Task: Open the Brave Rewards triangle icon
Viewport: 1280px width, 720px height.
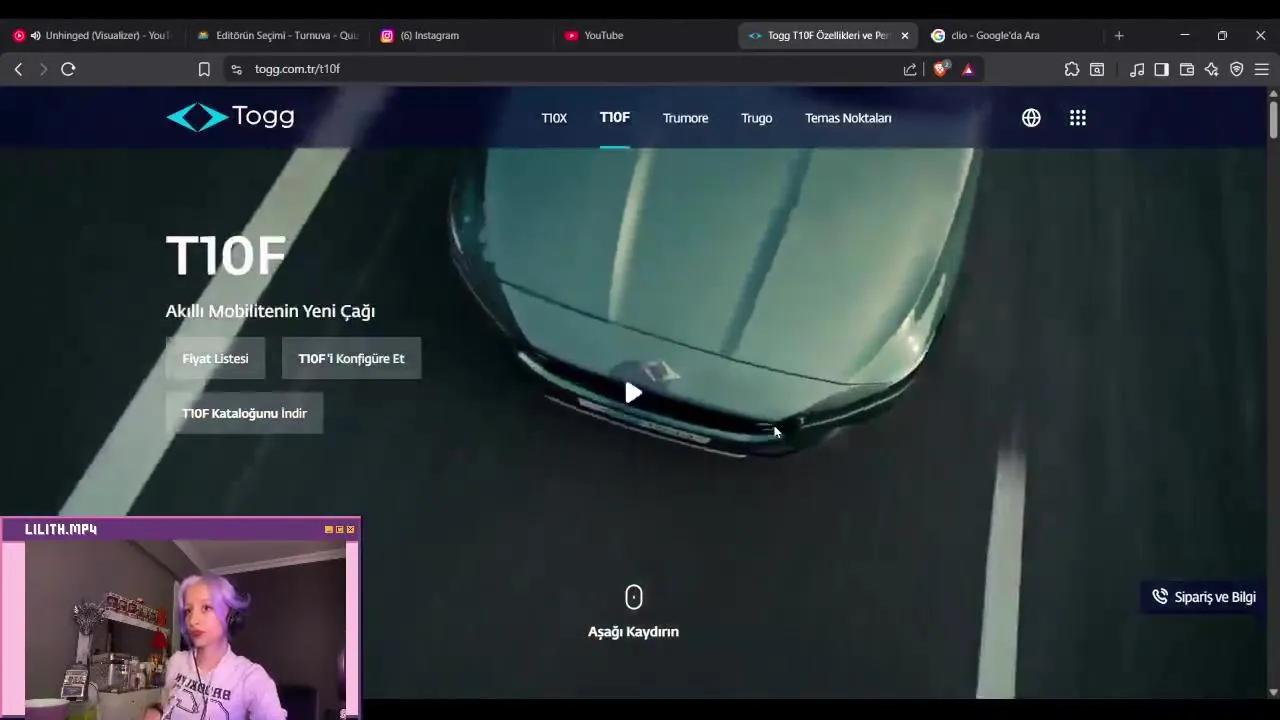Action: (x=968, y=69)
